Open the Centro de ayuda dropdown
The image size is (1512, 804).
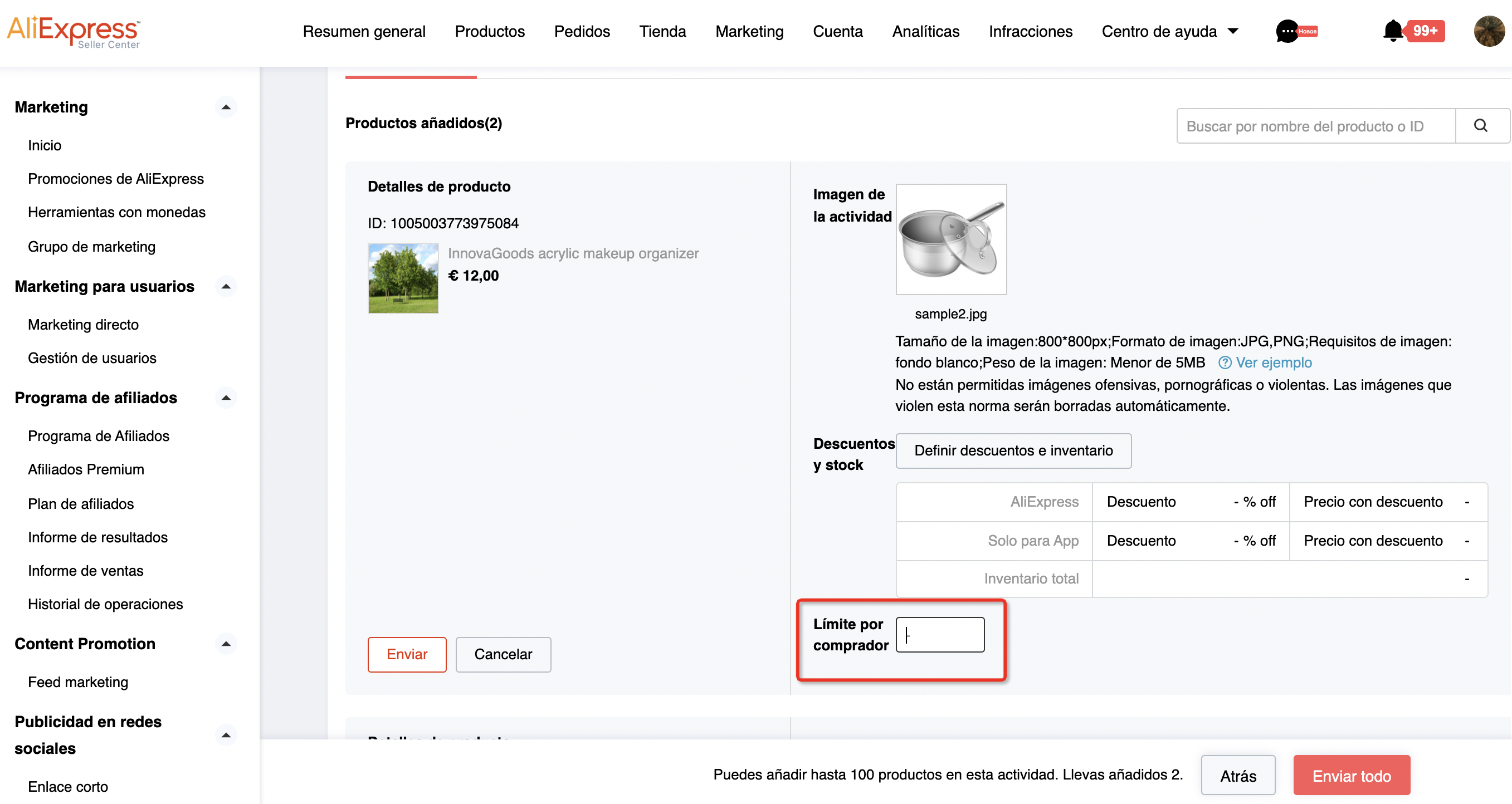pyautogui.click(x=1169, y=31)
